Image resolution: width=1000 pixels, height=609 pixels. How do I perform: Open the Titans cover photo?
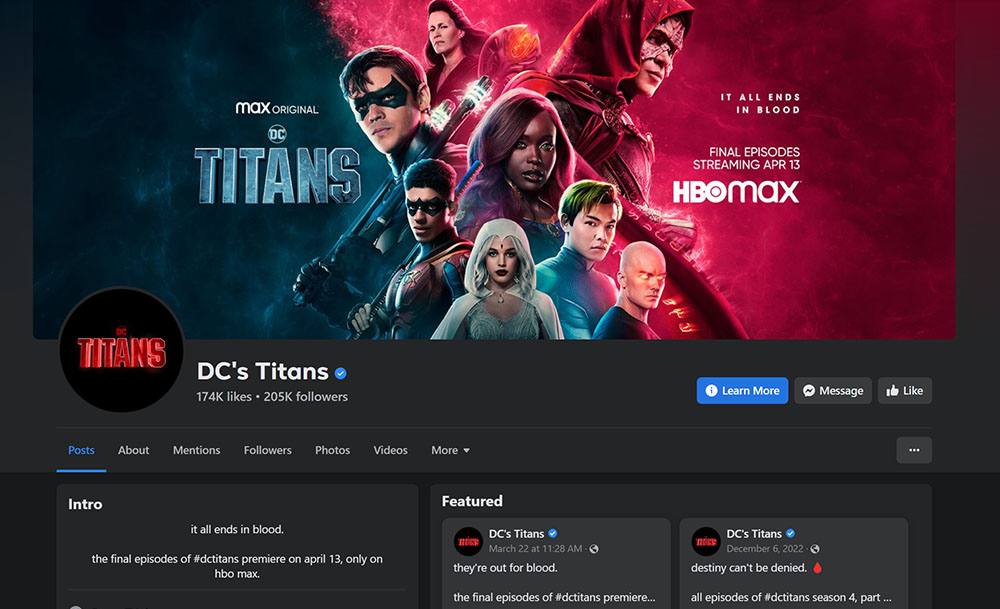click(x=494, y=170)
